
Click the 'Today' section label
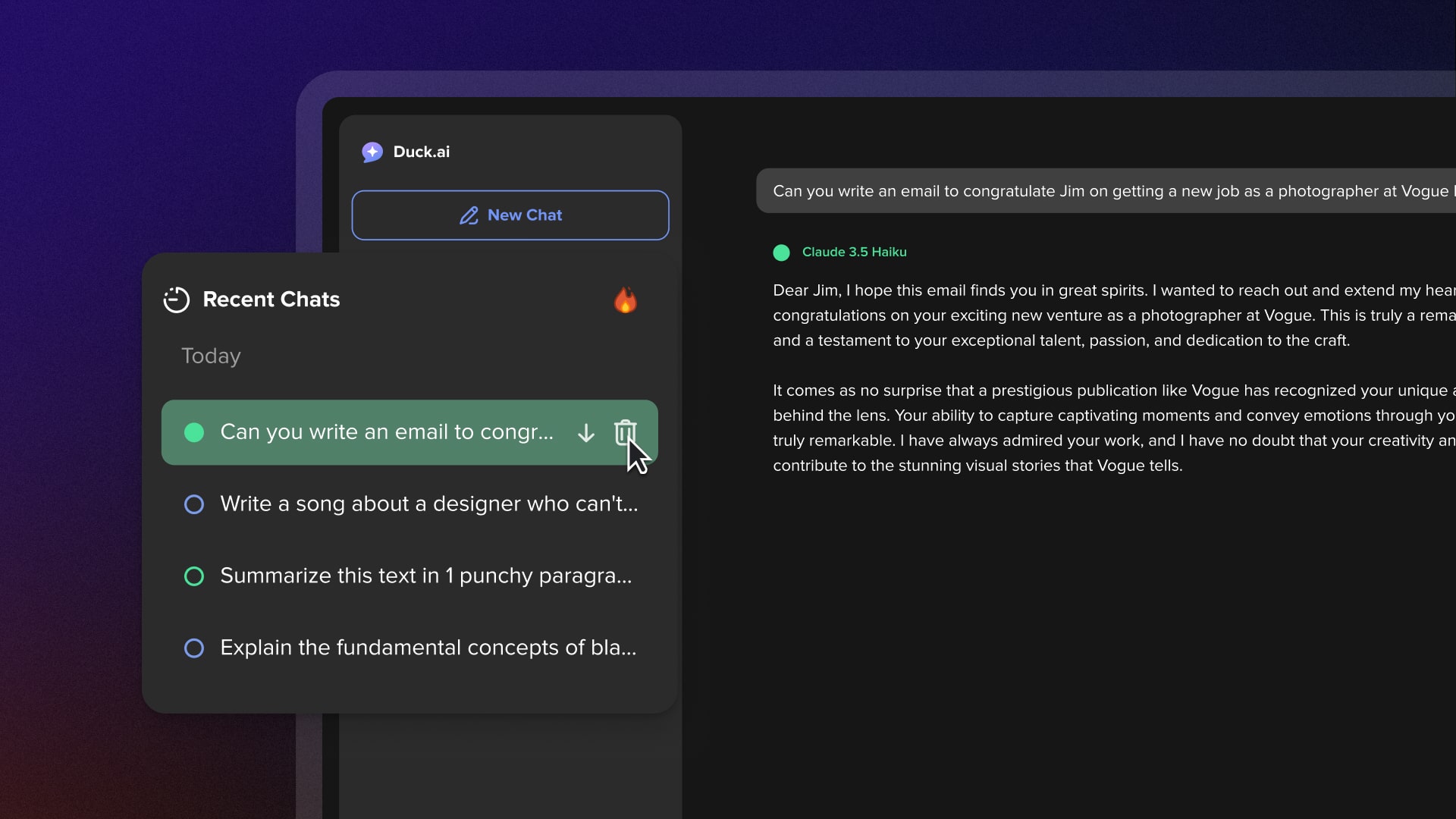(211, 356)
